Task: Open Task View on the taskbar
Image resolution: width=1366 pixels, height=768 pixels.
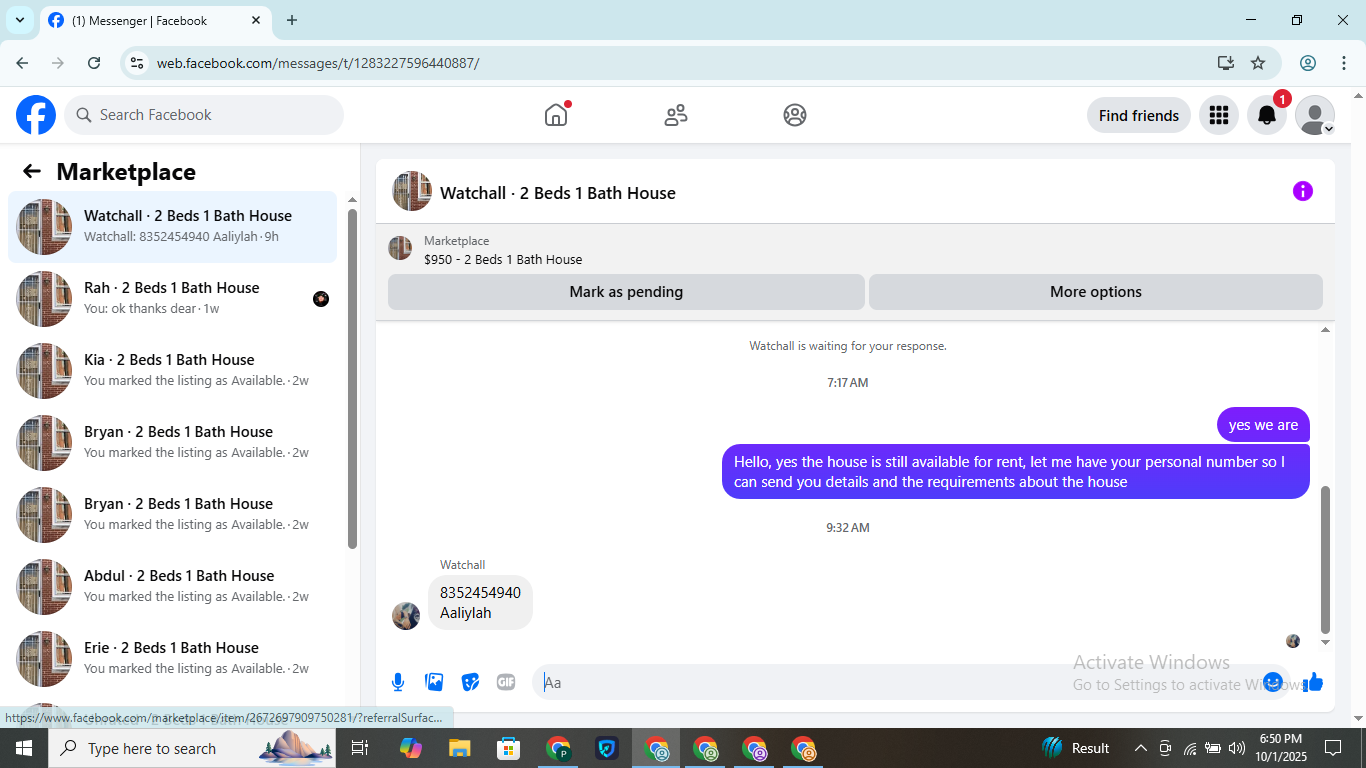Action: click(360, 748)
